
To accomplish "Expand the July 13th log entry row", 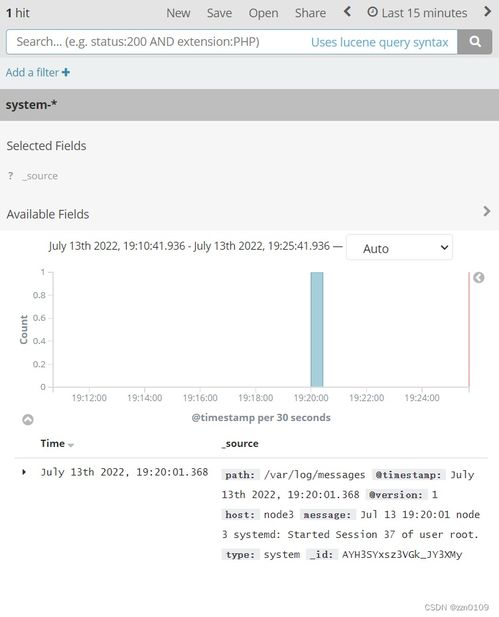I will pyautogui.click(x=24, y=472).
